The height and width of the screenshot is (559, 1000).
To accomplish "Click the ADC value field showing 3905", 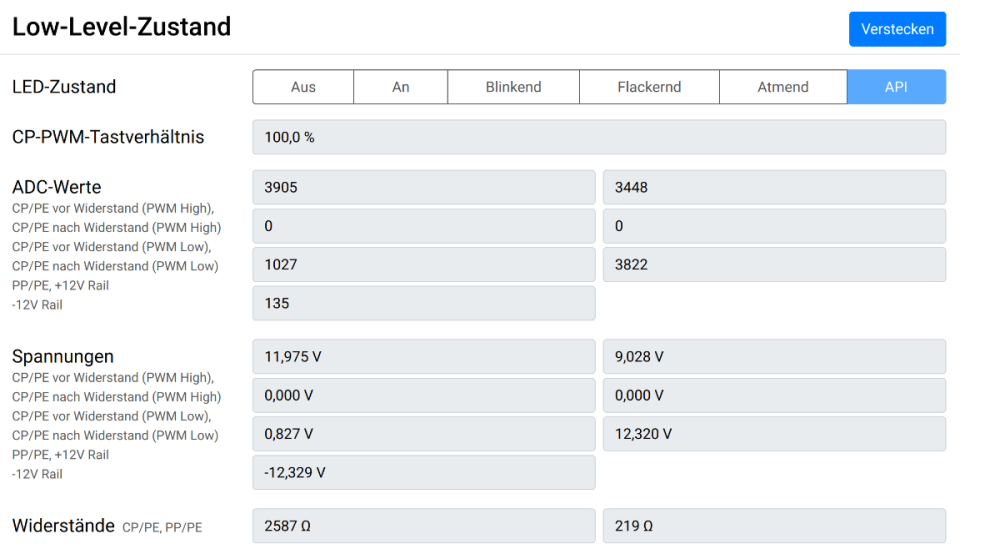I will coord(423,187).
